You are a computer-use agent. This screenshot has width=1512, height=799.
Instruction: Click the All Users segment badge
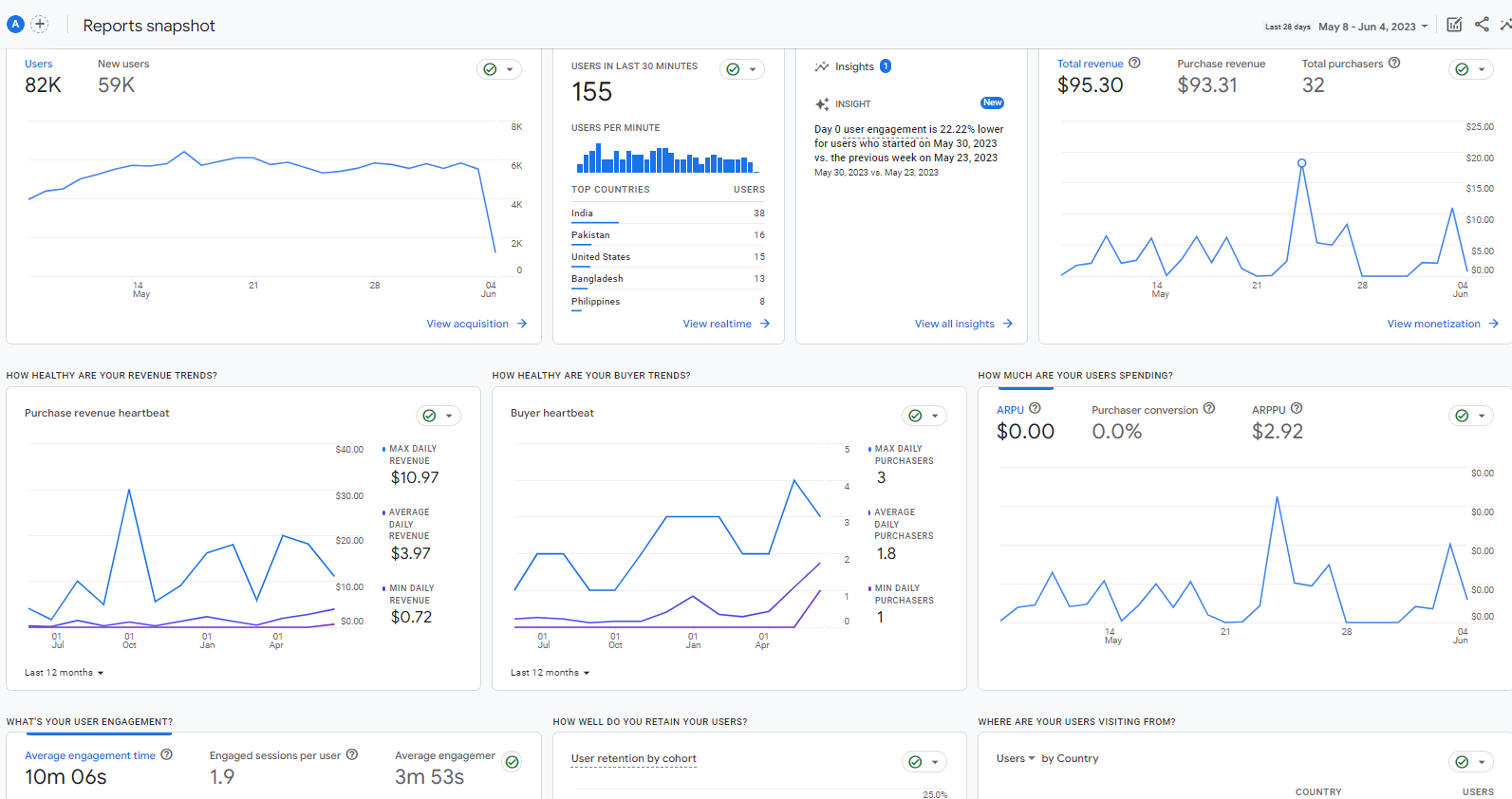tap(15, 25)
